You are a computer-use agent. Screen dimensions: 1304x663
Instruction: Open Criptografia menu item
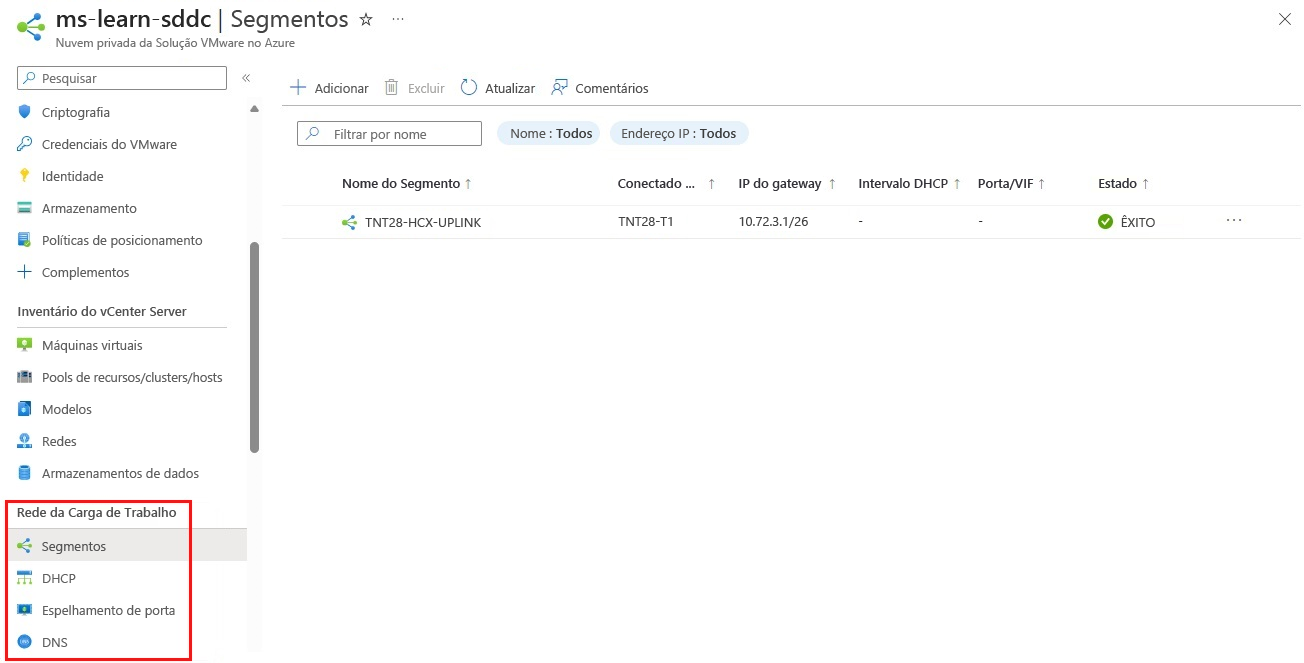click(76, 112)
